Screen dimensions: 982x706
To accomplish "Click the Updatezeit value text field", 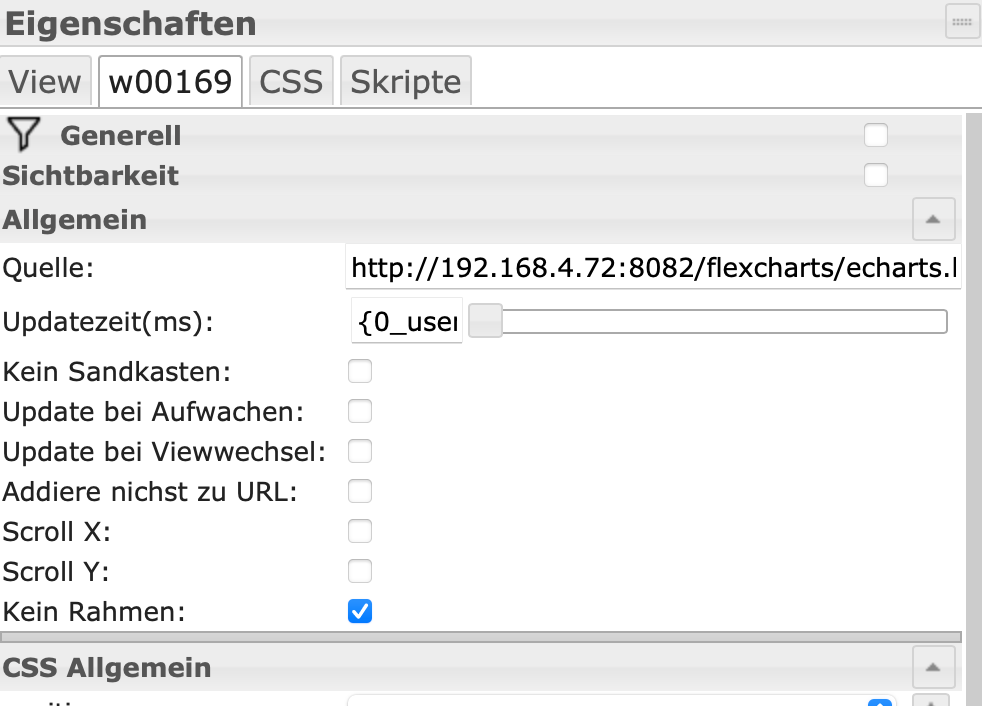I will (x=408, y=321).
